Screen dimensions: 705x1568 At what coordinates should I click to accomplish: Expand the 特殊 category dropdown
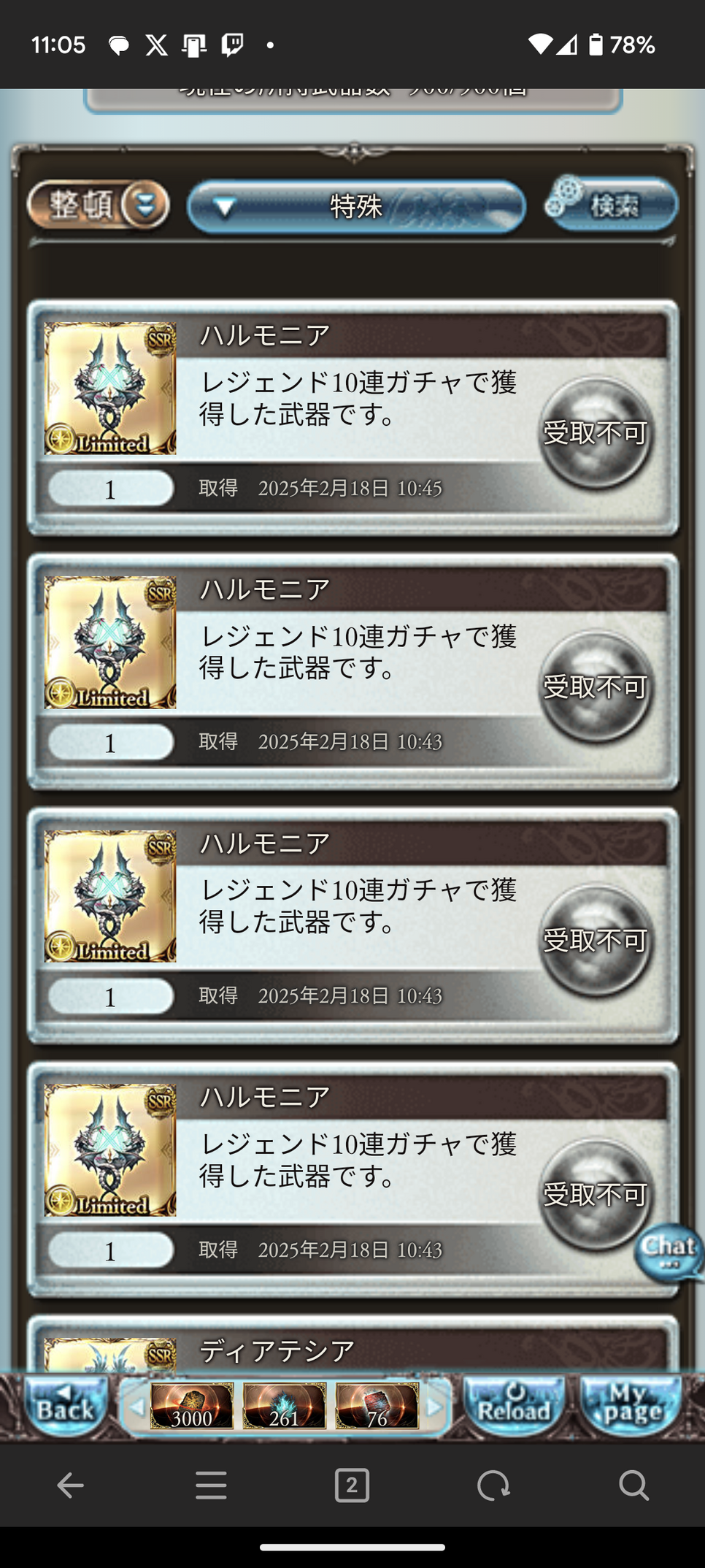coord(356,207)
